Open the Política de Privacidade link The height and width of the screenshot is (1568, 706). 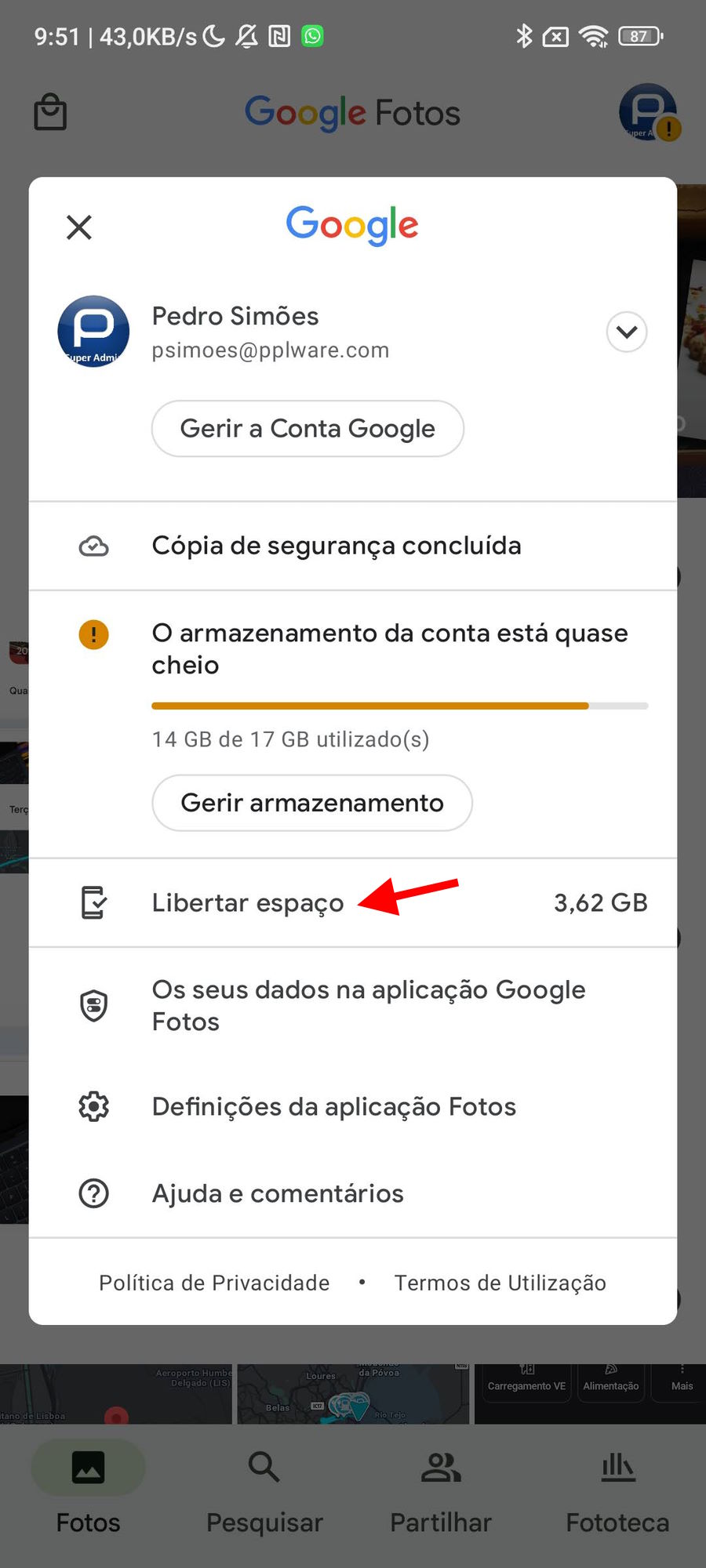214,1283
